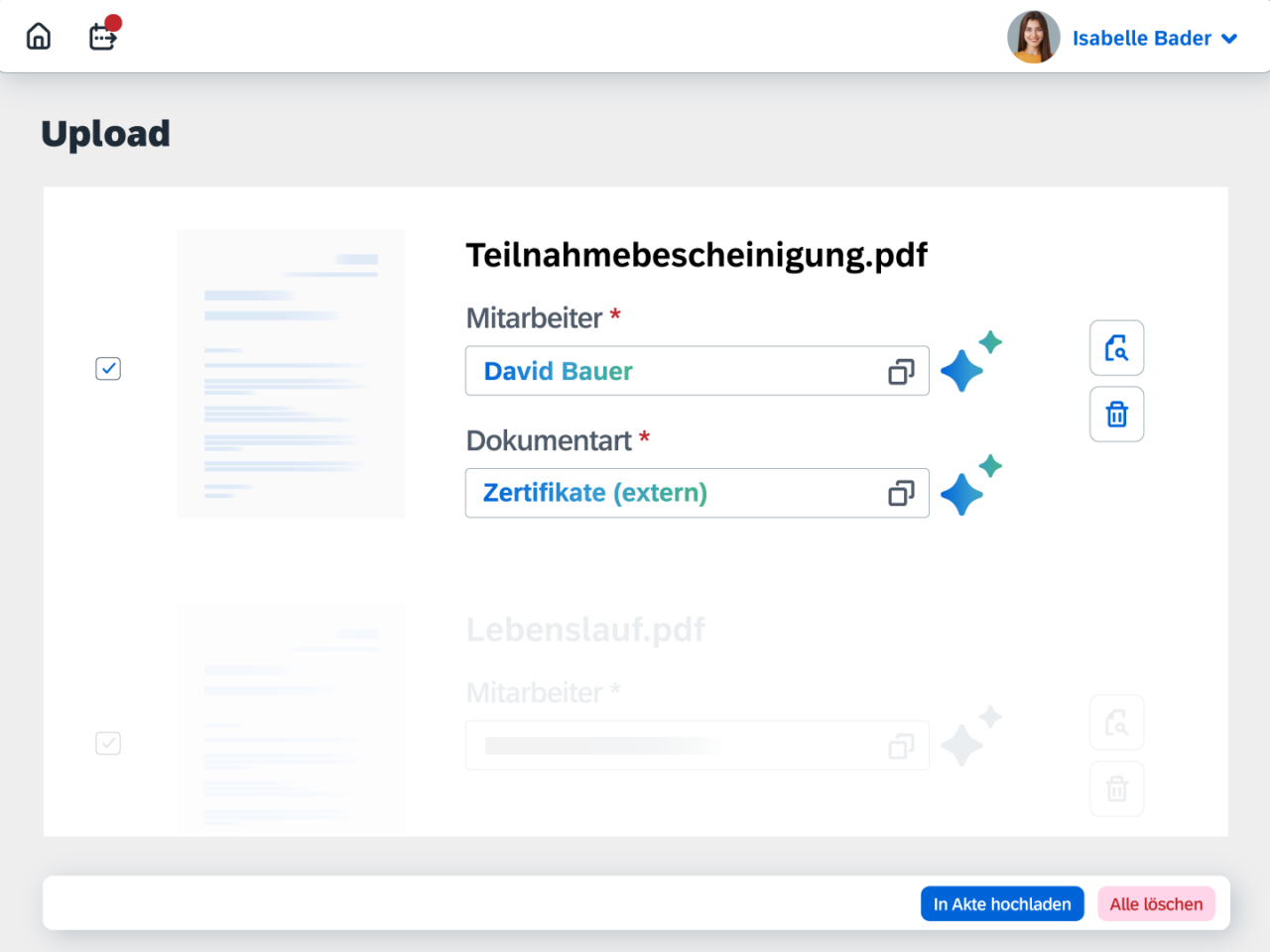Click the In Akte hochladen button

1002,903
